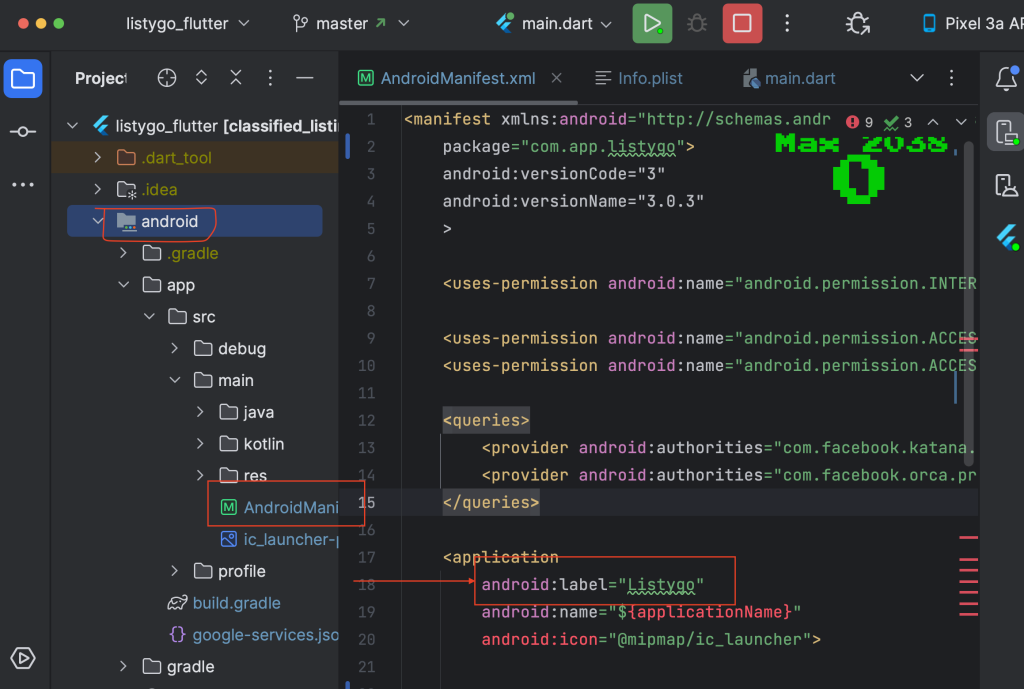Open the Project tool window folder icon
This screenshot has height=689, width=1024.
(23, 79)
